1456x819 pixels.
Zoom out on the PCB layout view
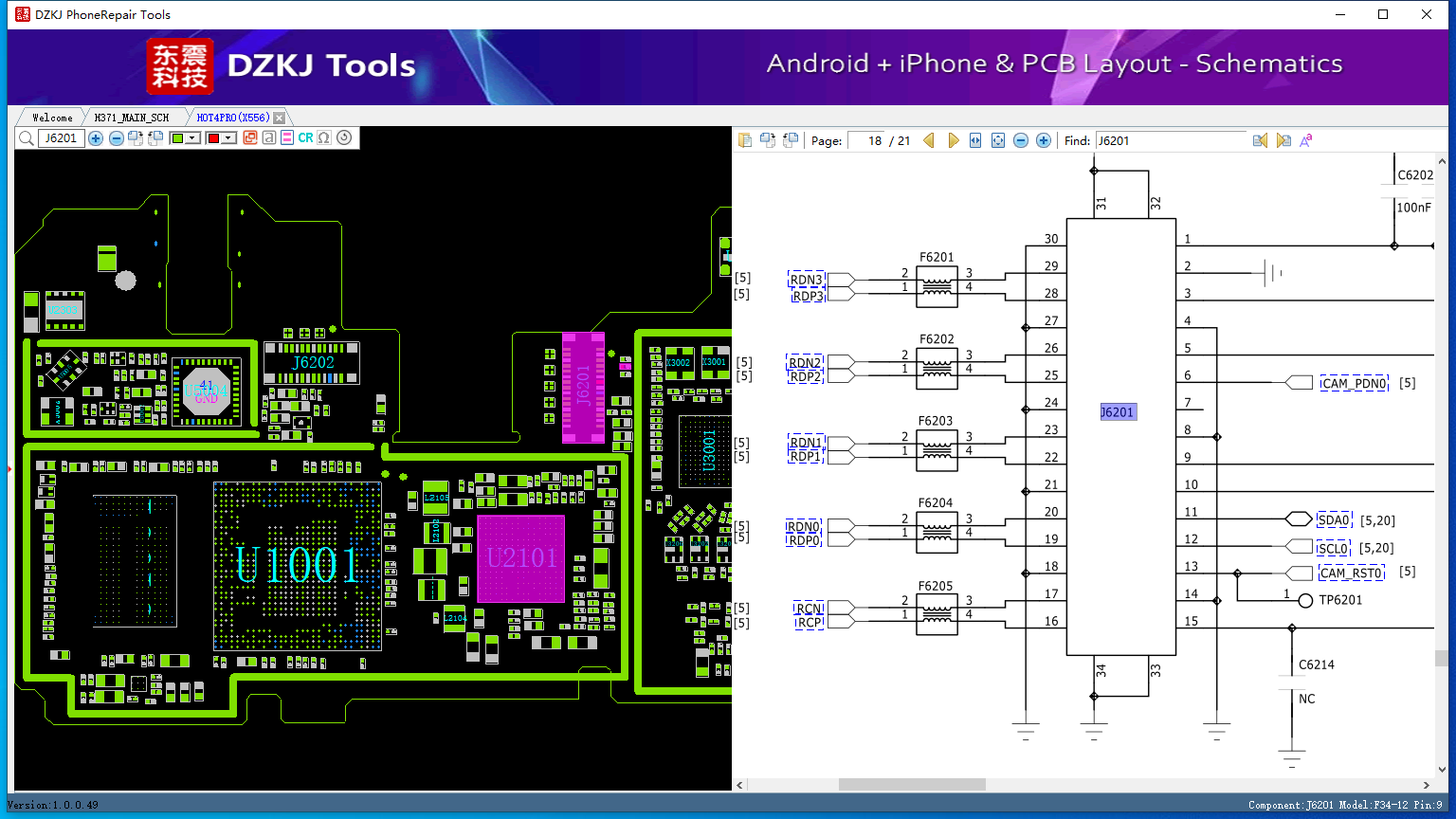tap(116, 138)
